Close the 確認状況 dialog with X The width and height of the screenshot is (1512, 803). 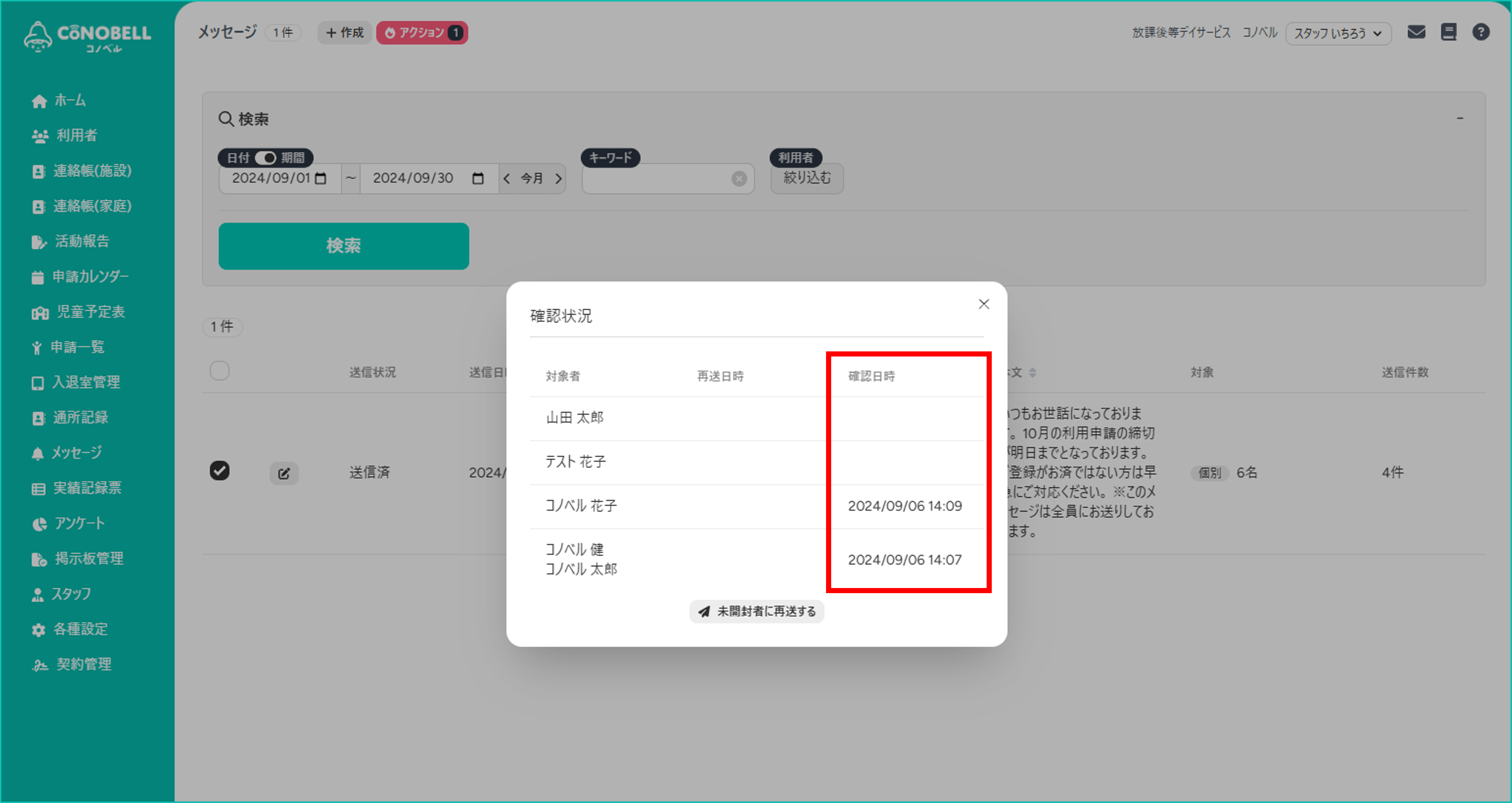point(984,304)
